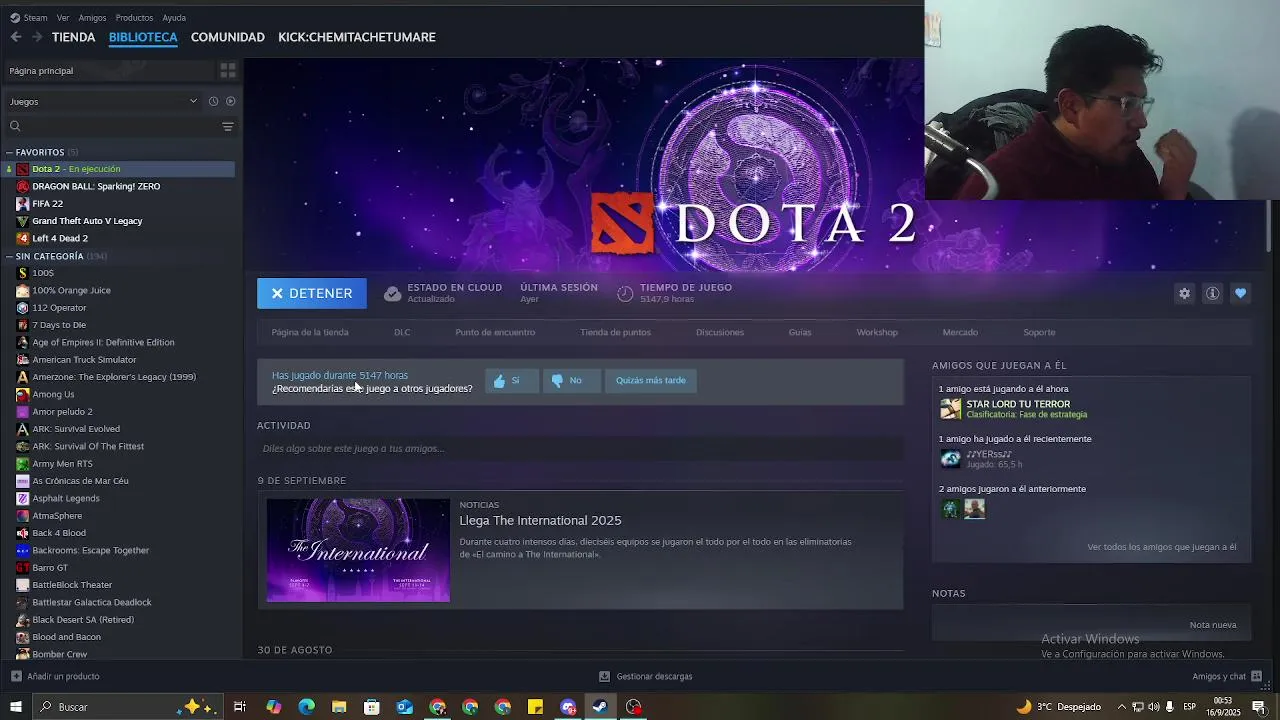Viewport: 1280px width, 720px height.
Task: Open friend ♪♪YERss♪♪ avatar
Action: [950, 458]
